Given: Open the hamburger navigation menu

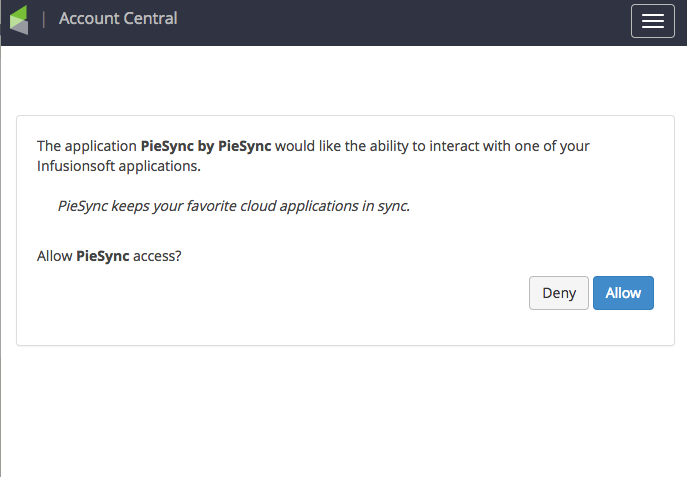Looking at the screenshot, I should 652,21.
